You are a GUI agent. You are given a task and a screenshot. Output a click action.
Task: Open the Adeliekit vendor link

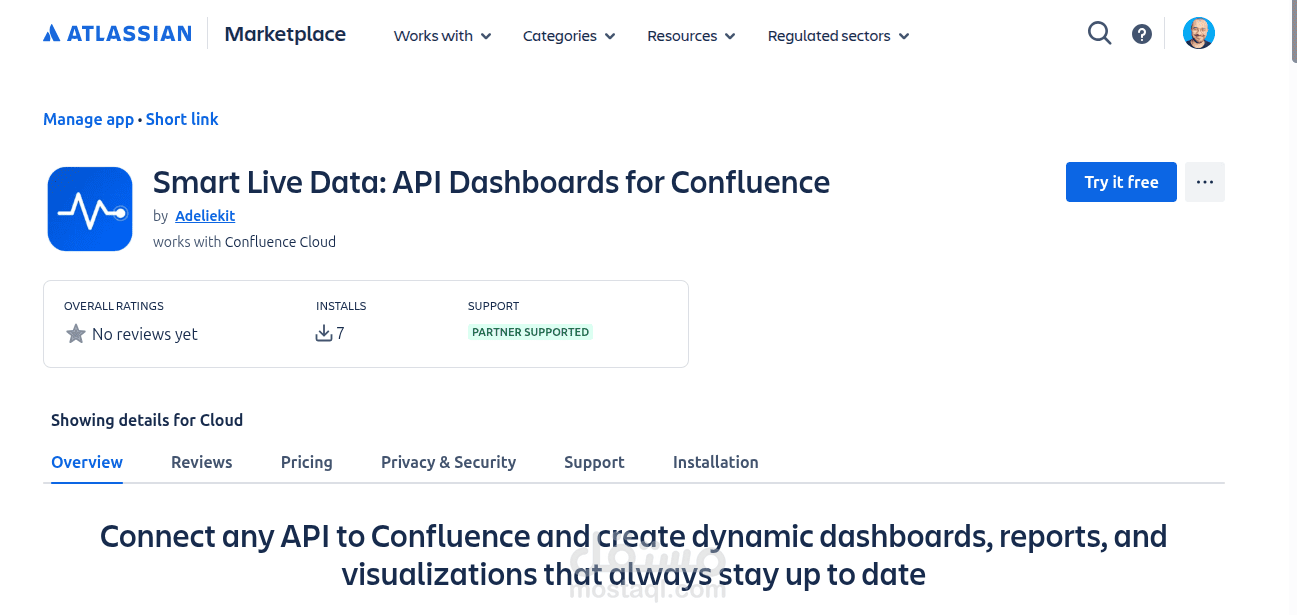pyautogui.click(x=205, y=215)
